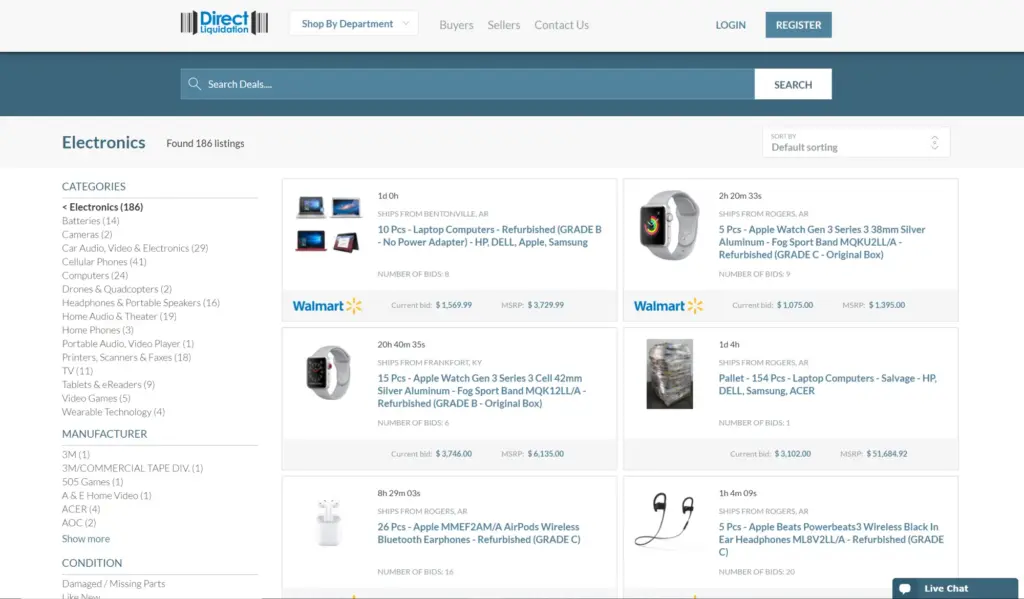This screenshot has height=599, width=1024.
Task: Click the LOGIN link
Action: point(730,25)
